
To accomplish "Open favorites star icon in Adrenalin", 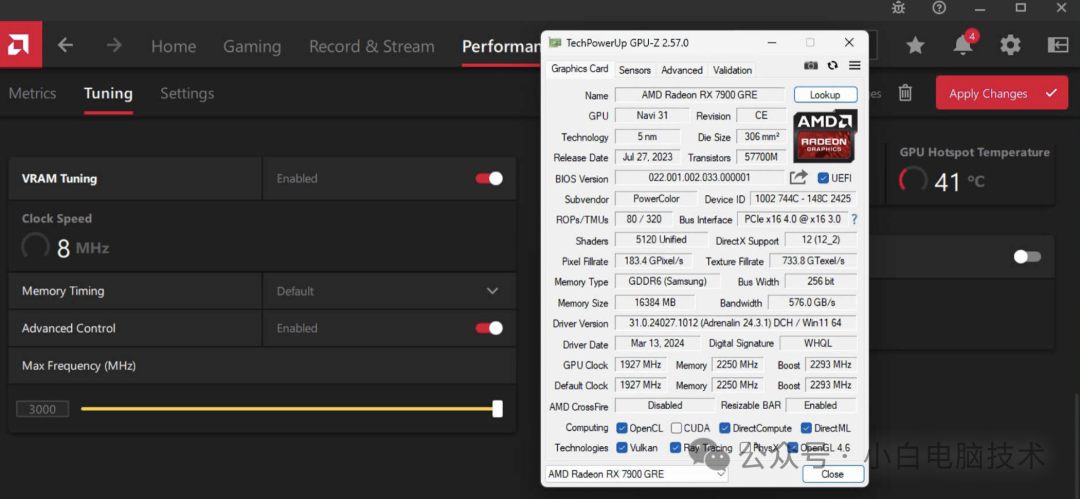I will [x=915, y=45].
